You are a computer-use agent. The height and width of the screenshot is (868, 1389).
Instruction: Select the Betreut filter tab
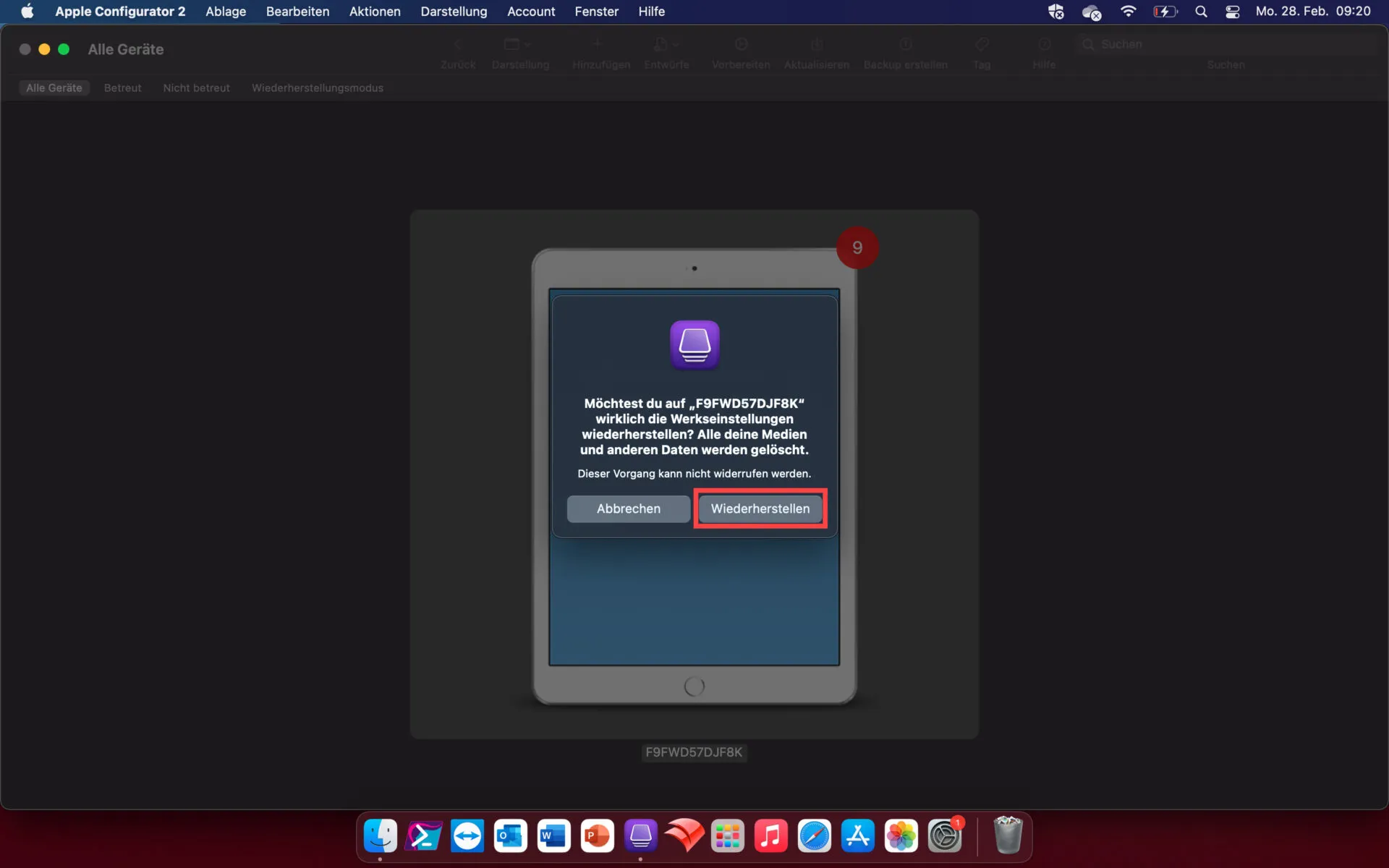122,88
